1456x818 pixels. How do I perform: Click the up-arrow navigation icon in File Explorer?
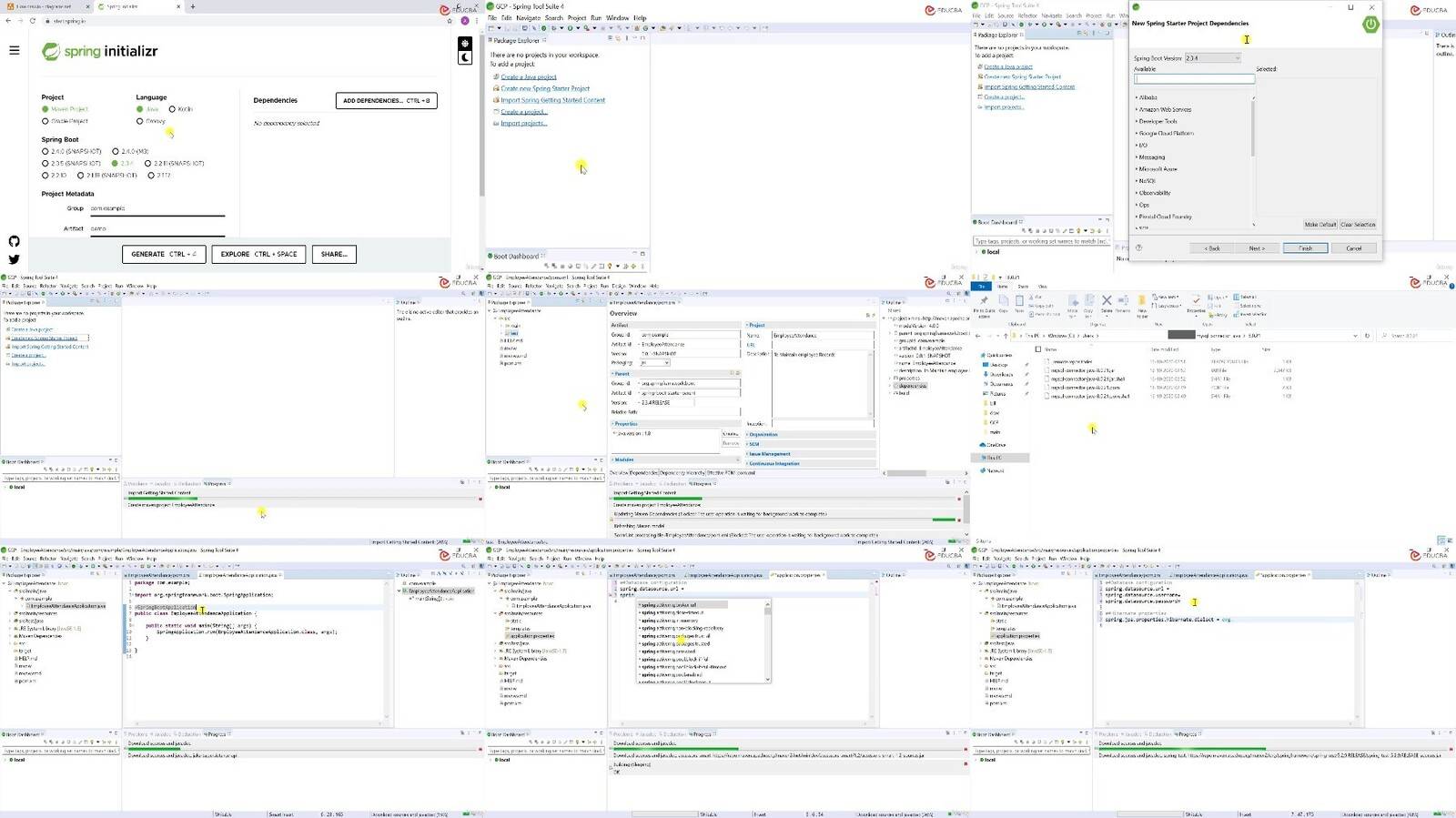(1006, 336)
